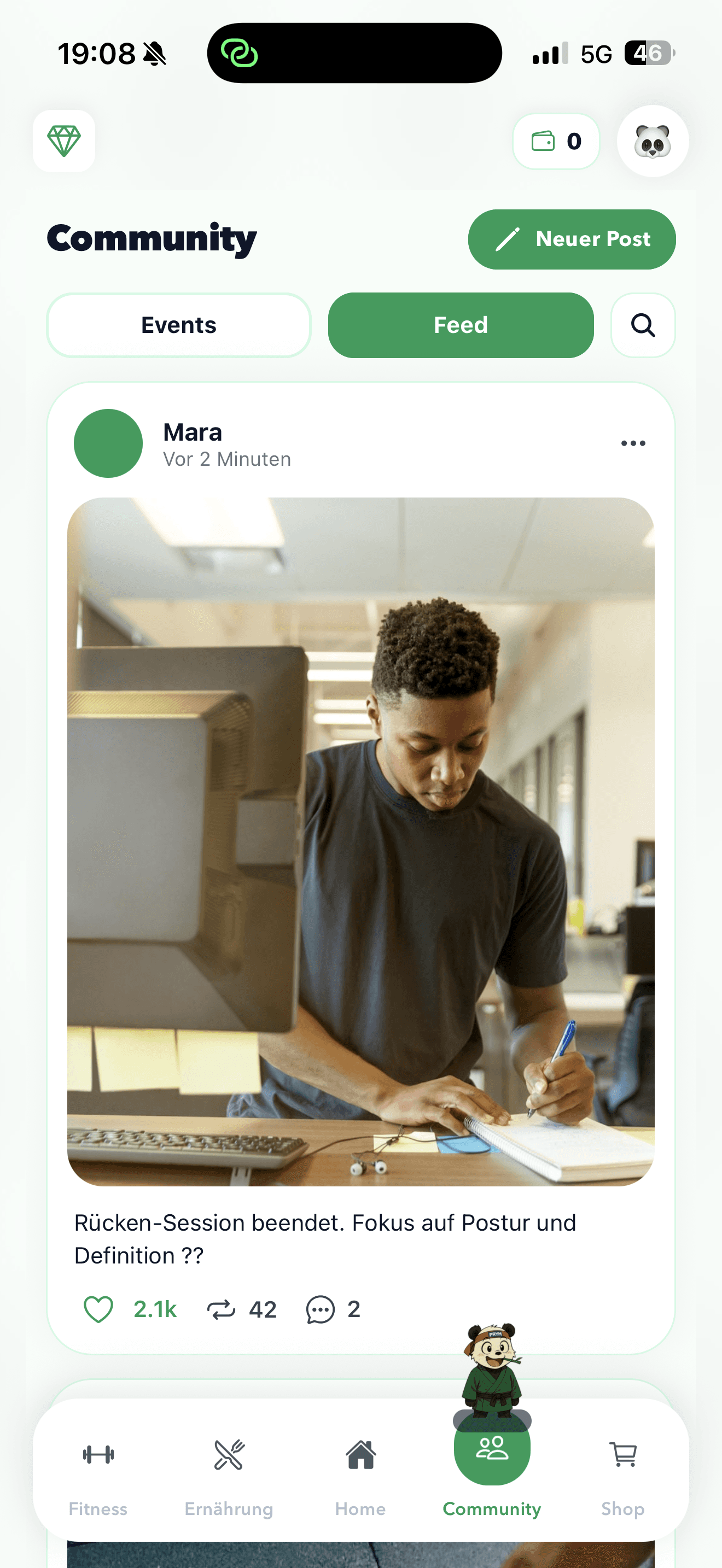Open the three-dot post options menu
The height and width of the screenshot is (1568, 722).
[633, 443]
